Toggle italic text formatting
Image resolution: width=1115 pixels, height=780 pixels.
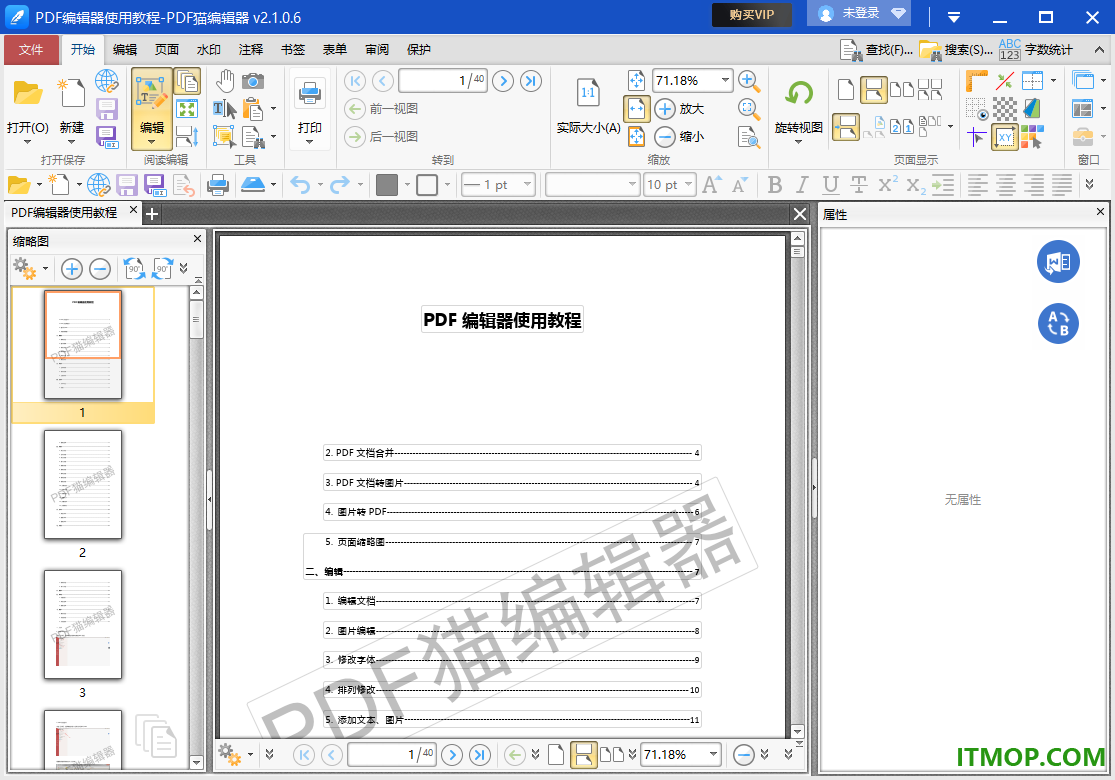(802, 185)
